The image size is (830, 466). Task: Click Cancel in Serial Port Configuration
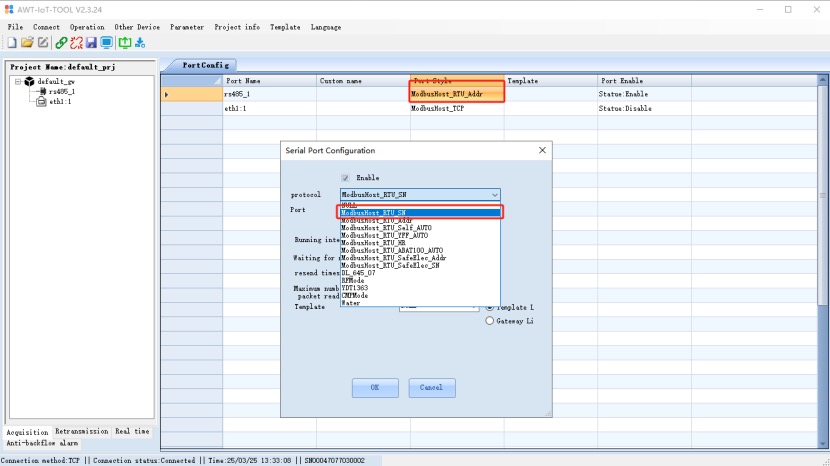click(431, 388)
